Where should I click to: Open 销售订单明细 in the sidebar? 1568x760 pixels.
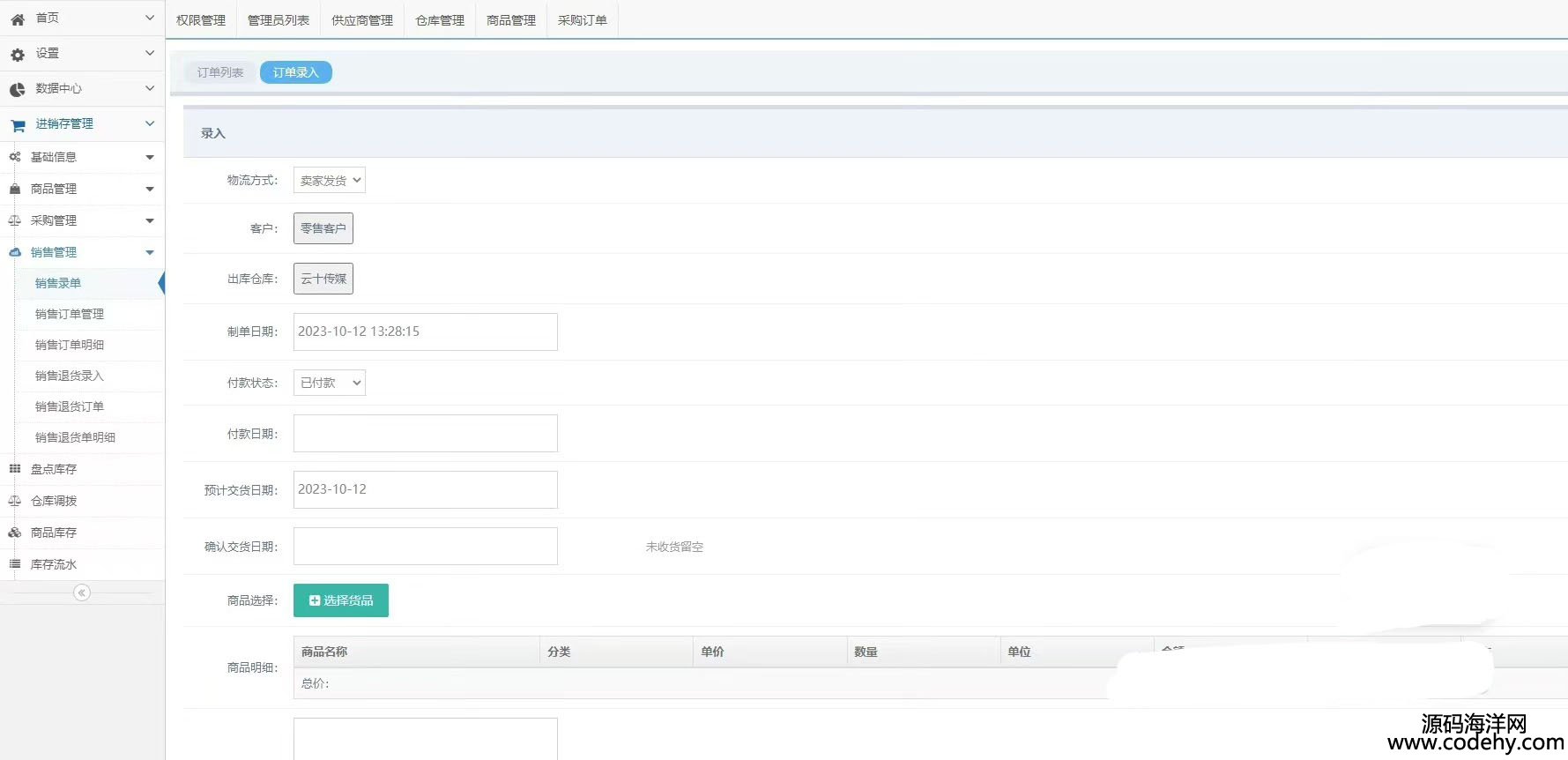pyautogui.click(x=70, y=345)
